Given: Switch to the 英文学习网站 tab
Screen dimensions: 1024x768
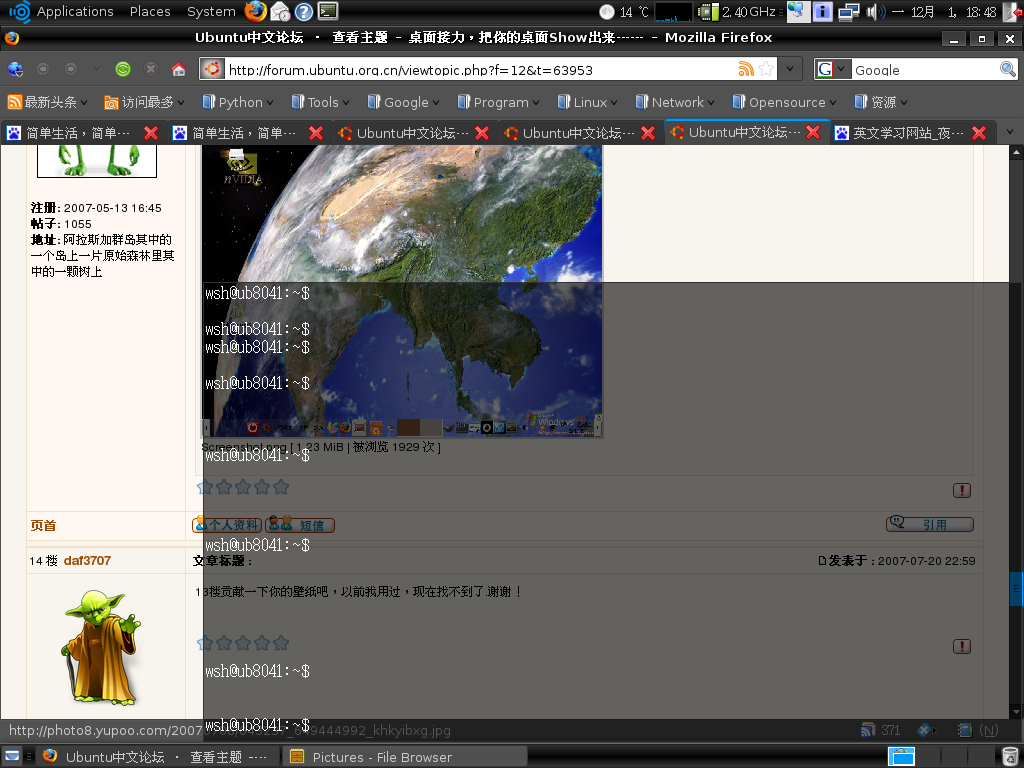Looking at the screenshot, I should (x=908, y=133).
